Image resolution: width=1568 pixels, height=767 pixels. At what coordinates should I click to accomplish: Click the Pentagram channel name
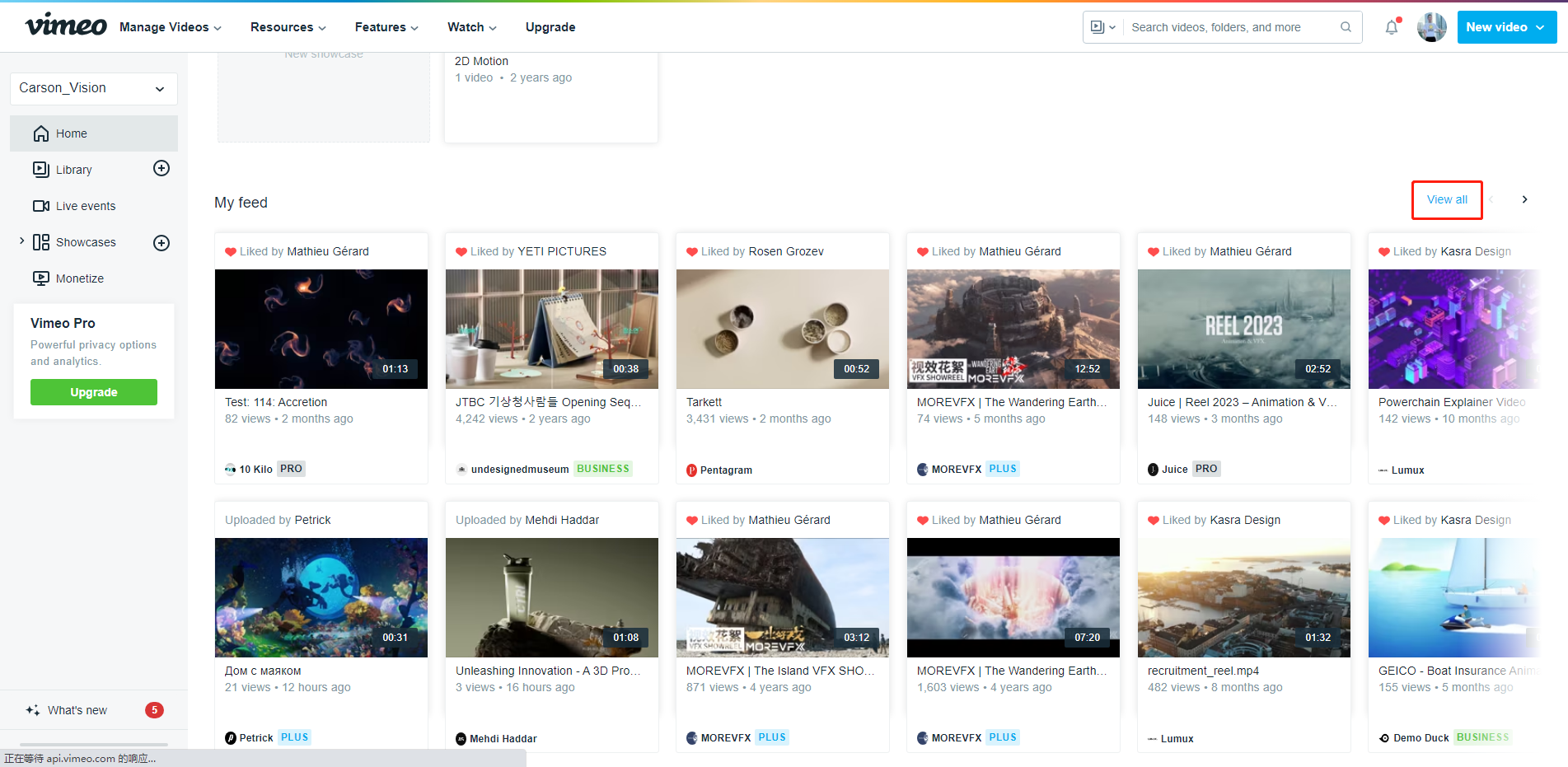726,470
